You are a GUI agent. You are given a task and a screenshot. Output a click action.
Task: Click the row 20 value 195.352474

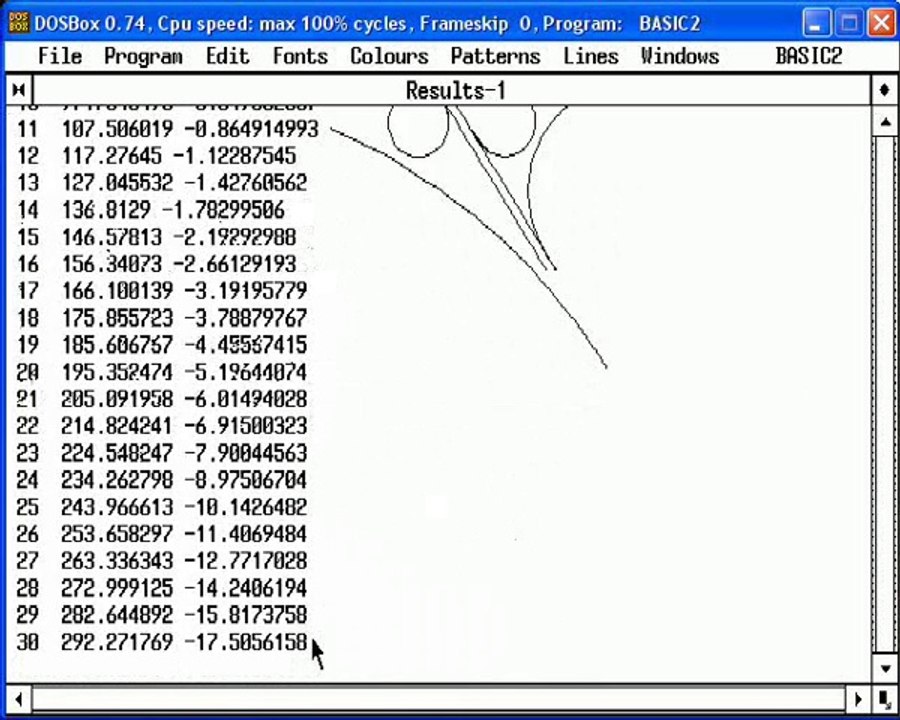117,372
